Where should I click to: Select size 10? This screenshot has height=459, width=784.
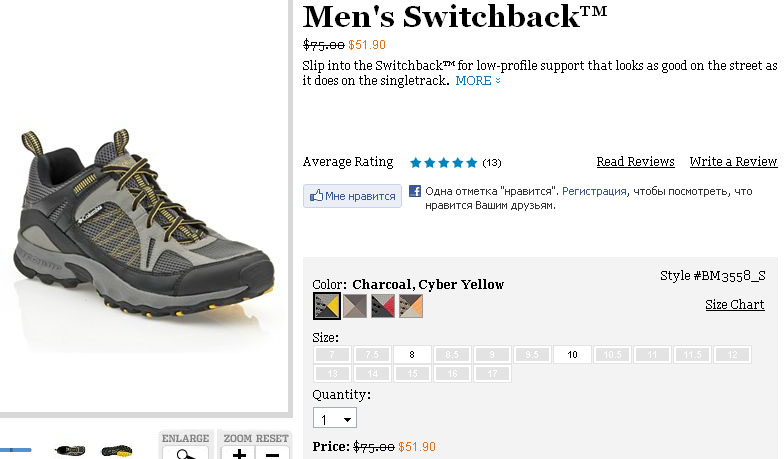coord(572,355)
